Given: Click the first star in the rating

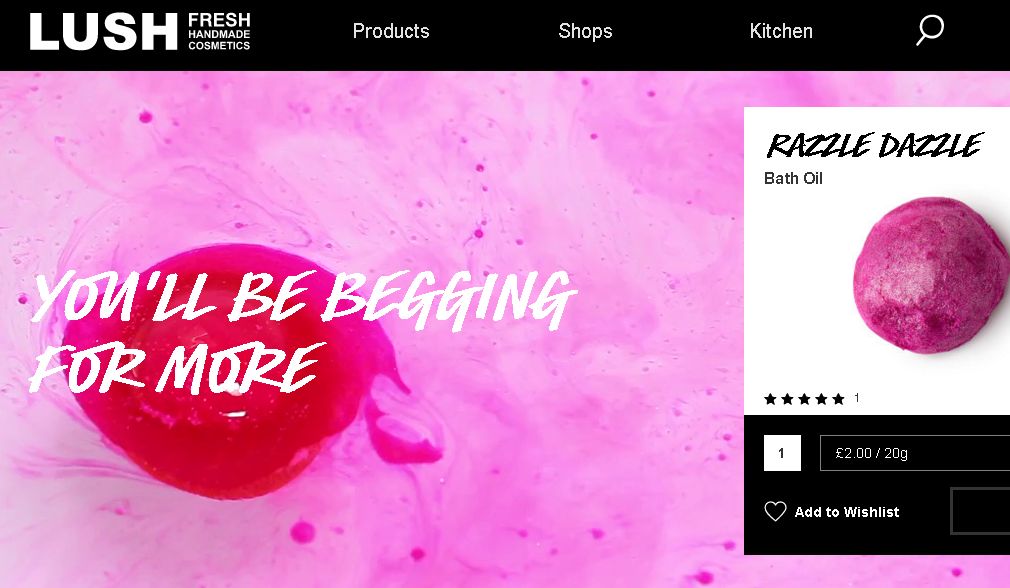Looking at the screenshot, I should (770, 399).
